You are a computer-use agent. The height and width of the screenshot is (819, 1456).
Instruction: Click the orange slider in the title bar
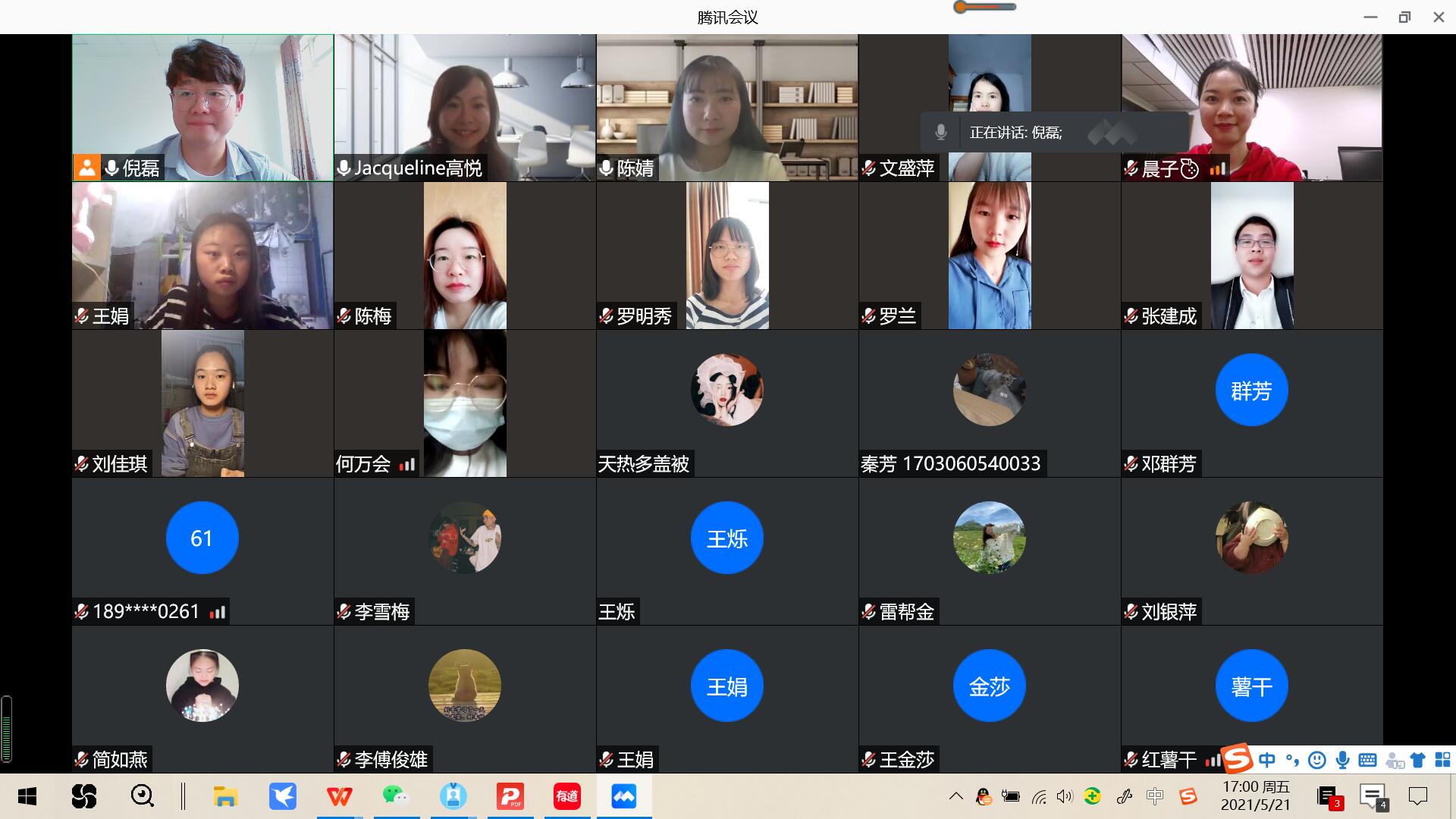point(962,8)
